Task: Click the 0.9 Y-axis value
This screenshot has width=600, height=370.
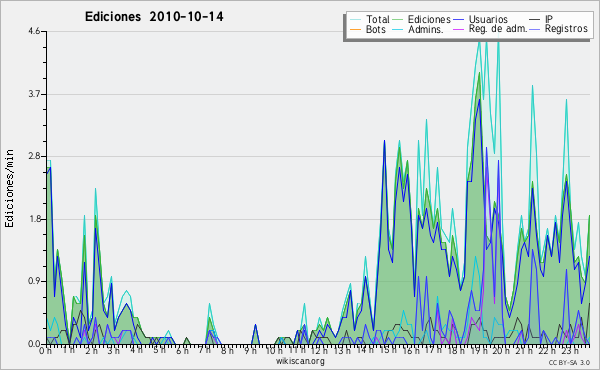Action: pos(34,282)
